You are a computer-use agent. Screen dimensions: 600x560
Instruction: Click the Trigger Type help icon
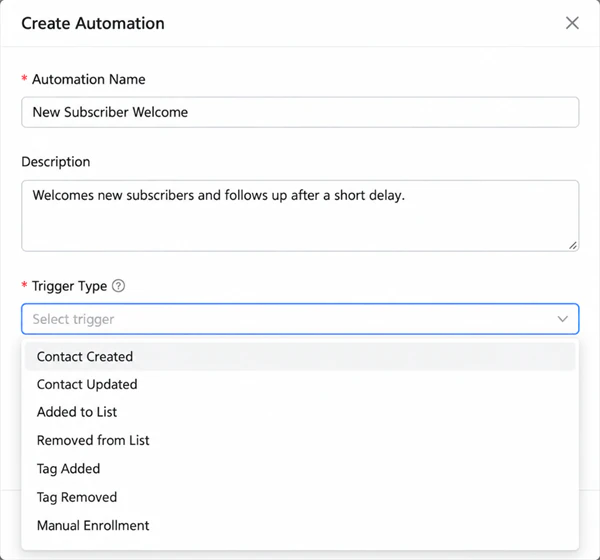118,286
